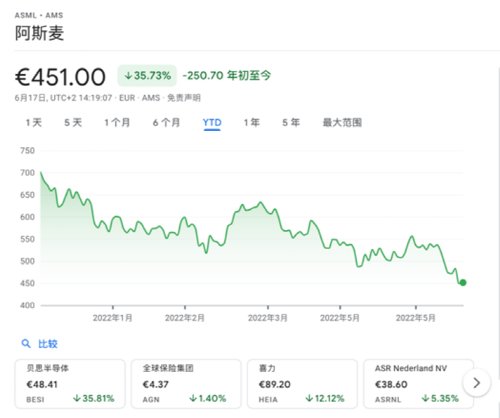Select the YTD range tab
500x418 pixels.
click(212, 123)
